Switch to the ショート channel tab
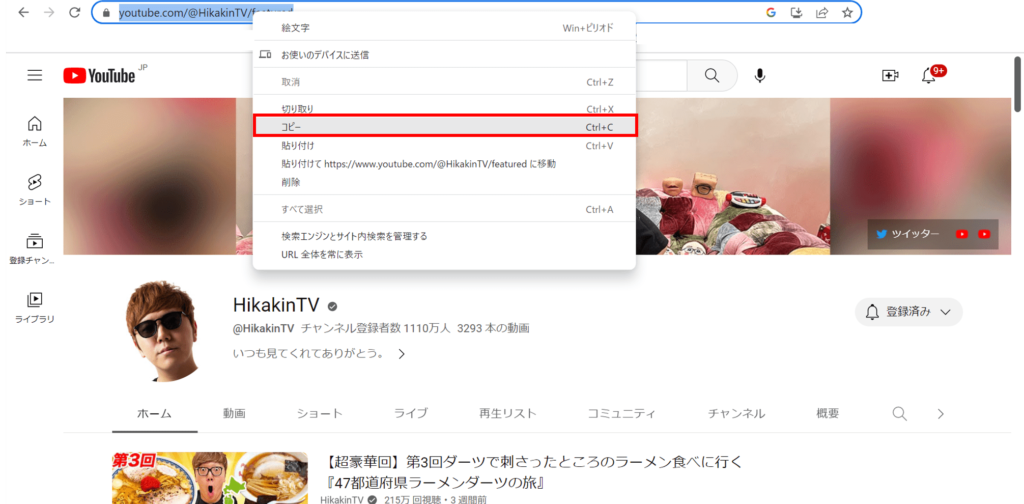Screen dimensions: 1024x504 coord(319,413)
